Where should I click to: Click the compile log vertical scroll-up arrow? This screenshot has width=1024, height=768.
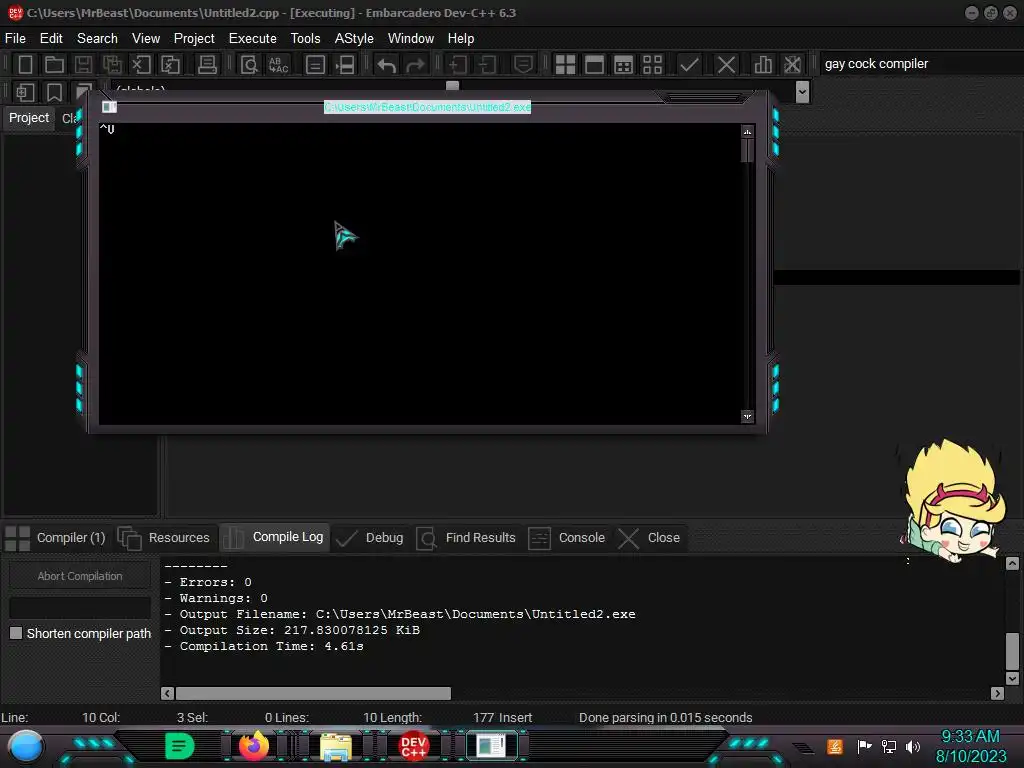click(x=1012, y=564)
